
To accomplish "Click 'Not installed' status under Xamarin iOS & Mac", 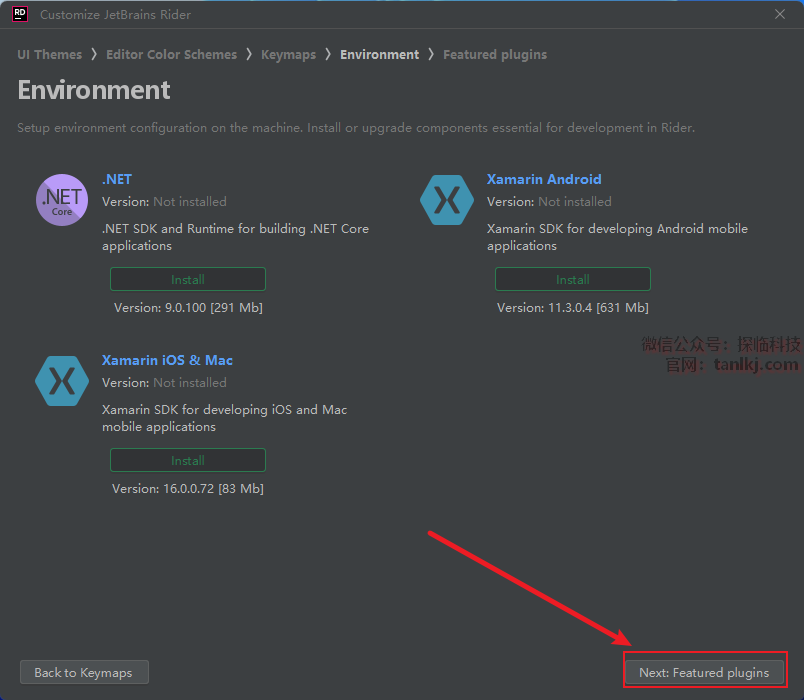I will 190,383.
